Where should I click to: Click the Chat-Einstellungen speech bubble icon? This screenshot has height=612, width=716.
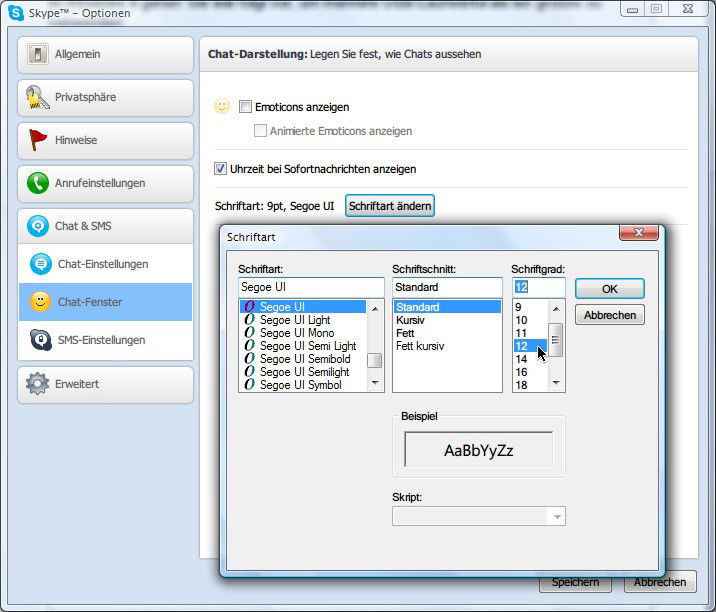pyautogui.click(x=41, y=264)
